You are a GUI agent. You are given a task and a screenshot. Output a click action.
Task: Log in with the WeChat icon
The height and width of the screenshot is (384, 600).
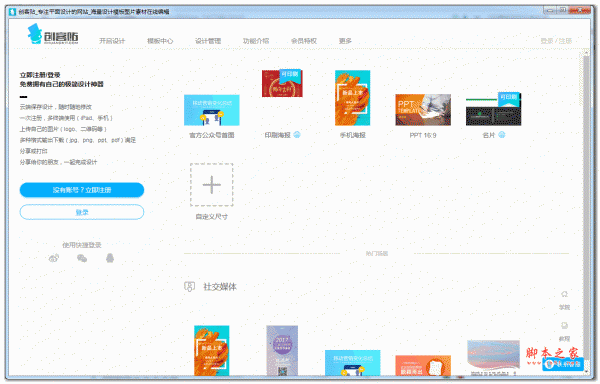point(82,258)
